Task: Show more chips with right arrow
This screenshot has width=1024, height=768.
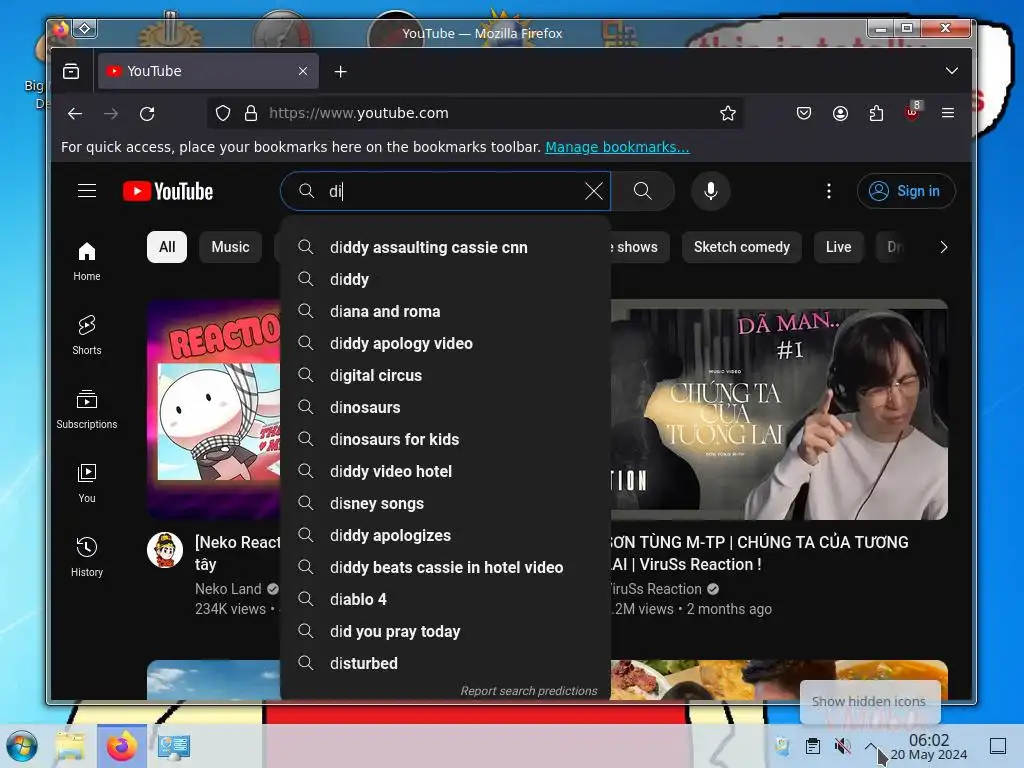Action: pos(943,247)
